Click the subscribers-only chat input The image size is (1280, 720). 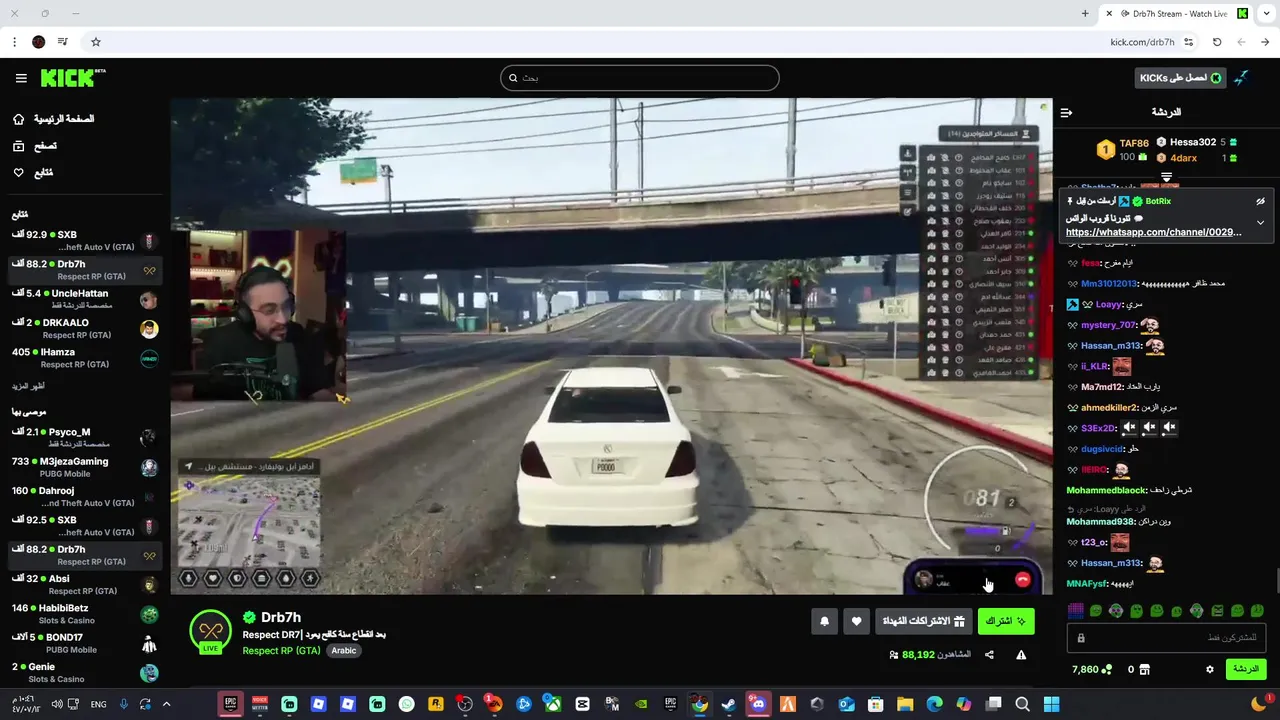[x=1167, y=638]
